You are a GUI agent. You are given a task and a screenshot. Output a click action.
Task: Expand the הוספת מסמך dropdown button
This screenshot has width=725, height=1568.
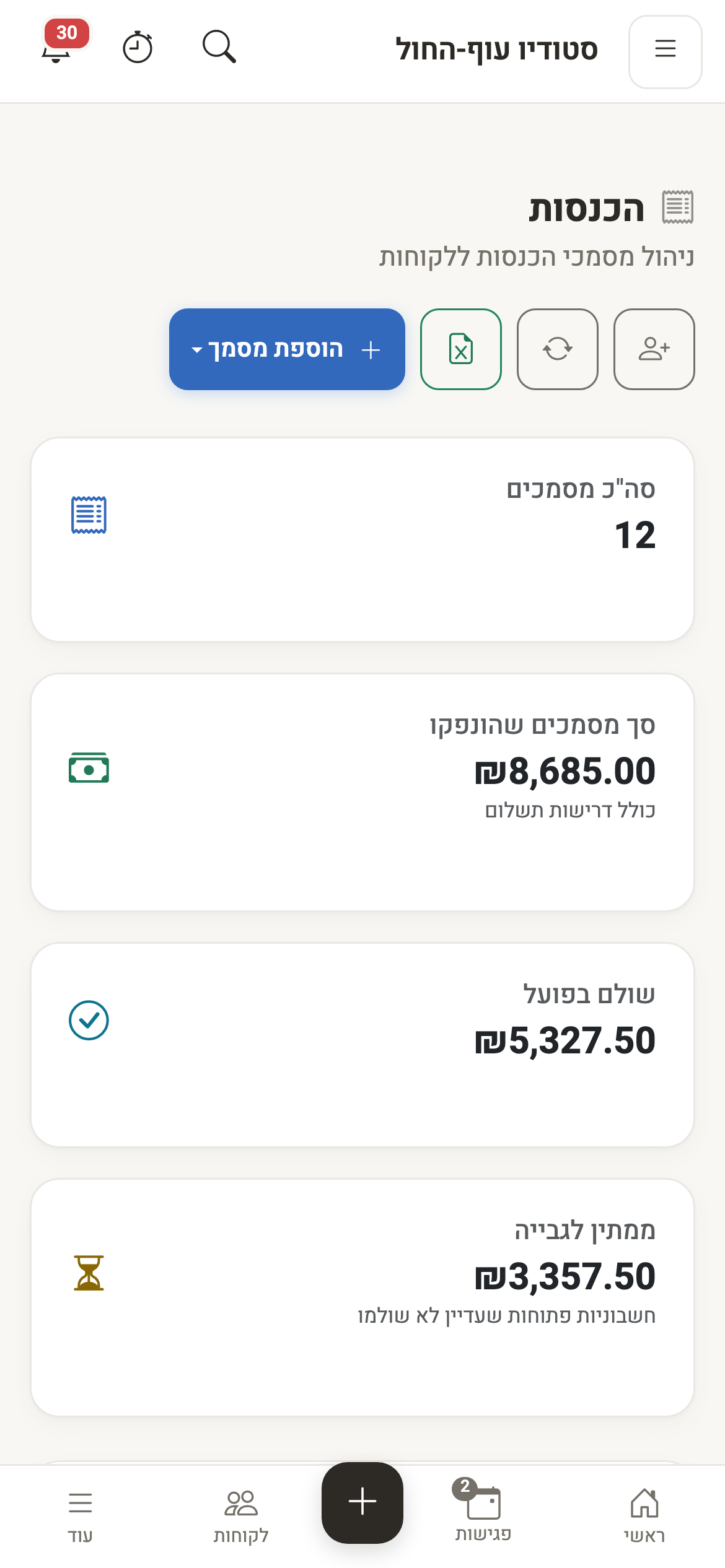click(287, 349)
